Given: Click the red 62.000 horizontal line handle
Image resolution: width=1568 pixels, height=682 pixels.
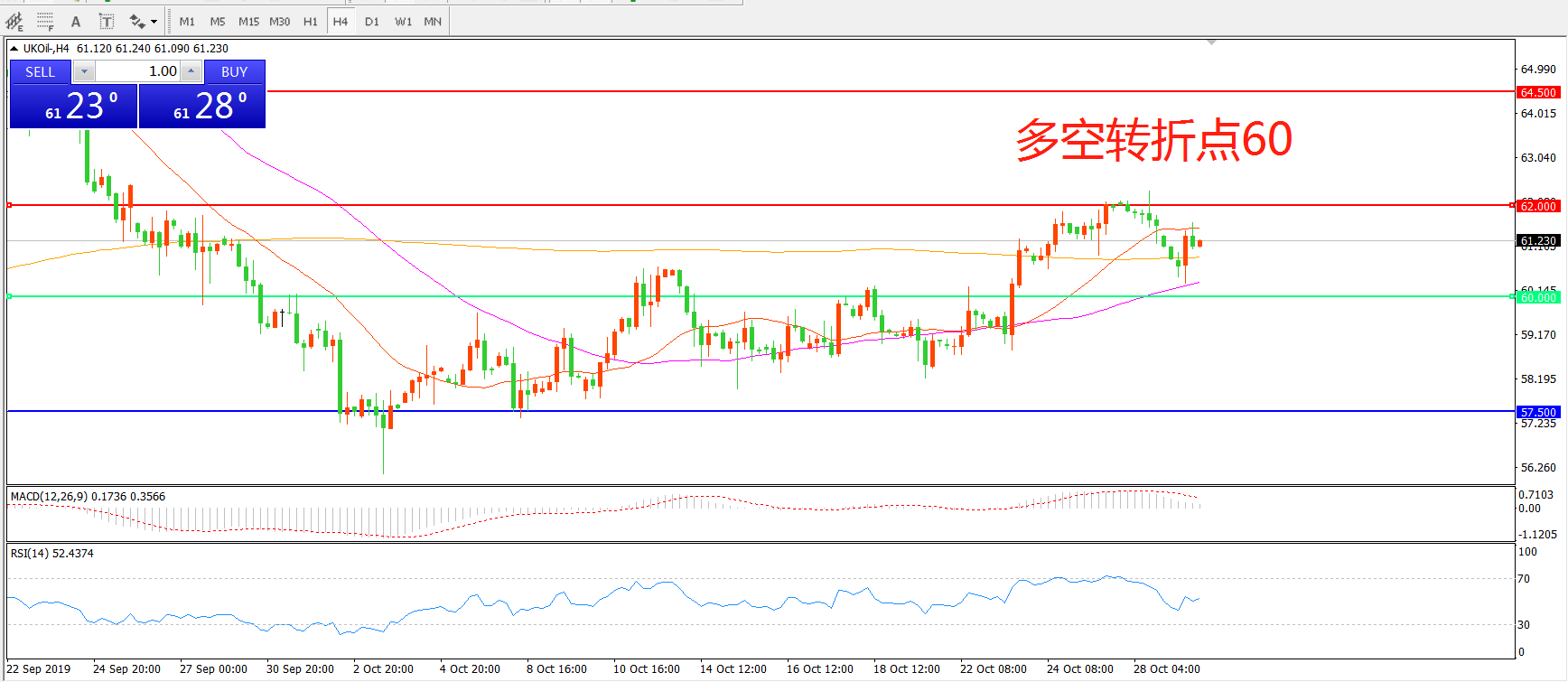Looking at the screenshot, I should (x=9, y=205).
